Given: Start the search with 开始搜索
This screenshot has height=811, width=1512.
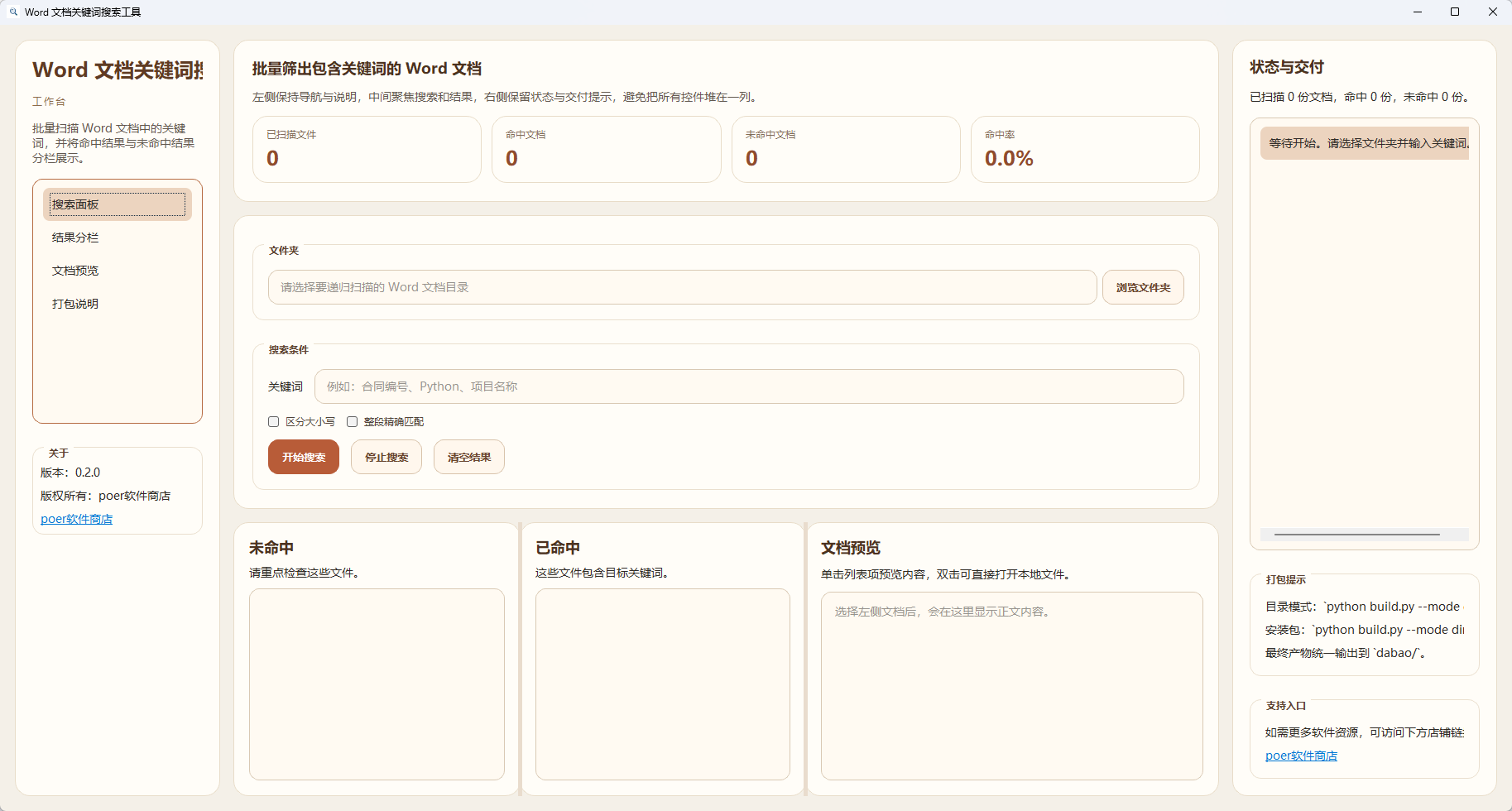Looking at the screenshot, I should coord(304,457).
